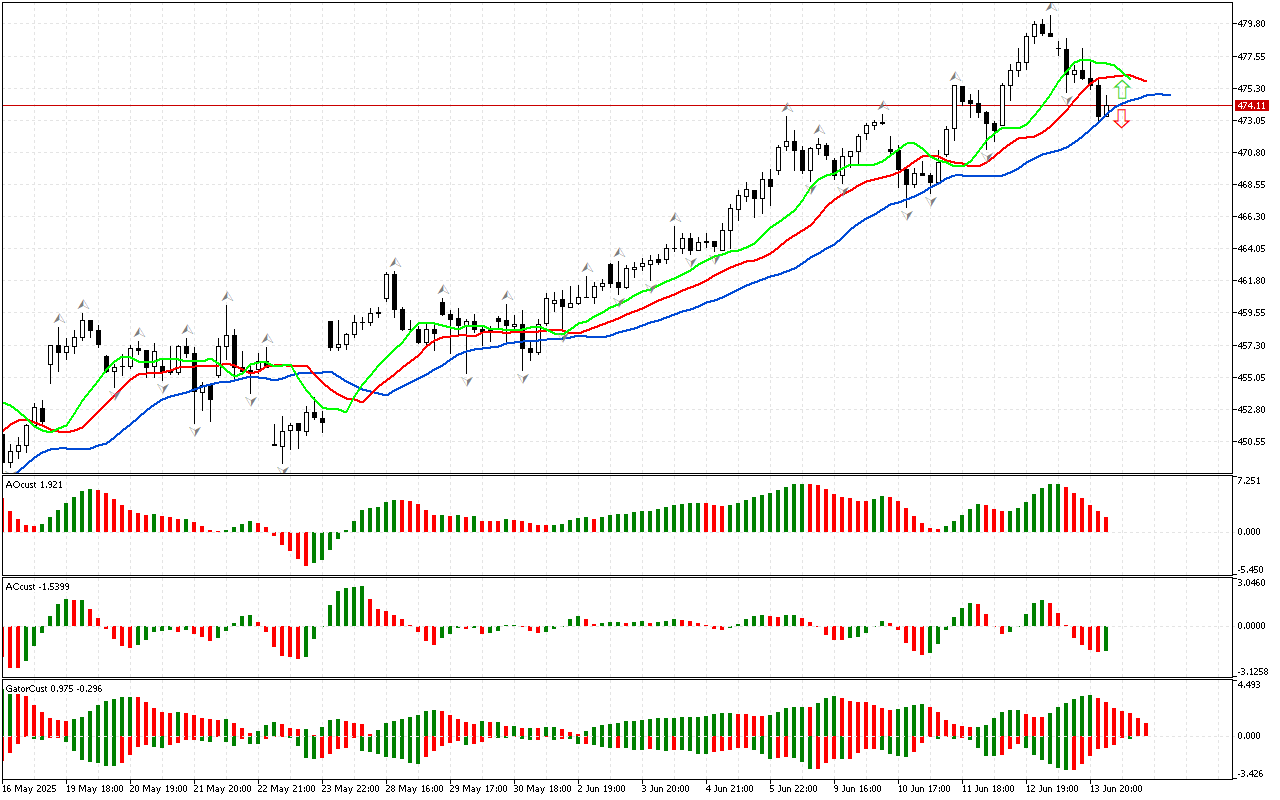Click the red down arrow signal

[1122, 119]
